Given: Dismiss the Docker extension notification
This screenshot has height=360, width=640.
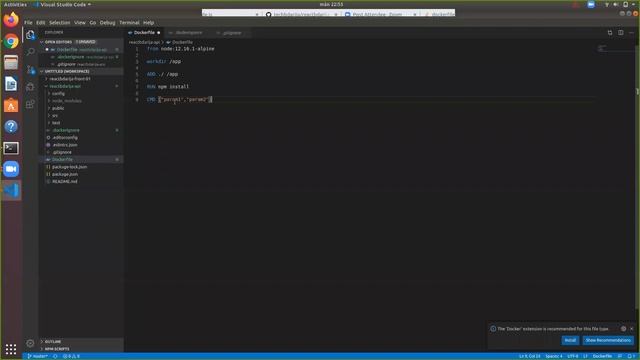Looking at the screenshot, I should tap(632, 329).
